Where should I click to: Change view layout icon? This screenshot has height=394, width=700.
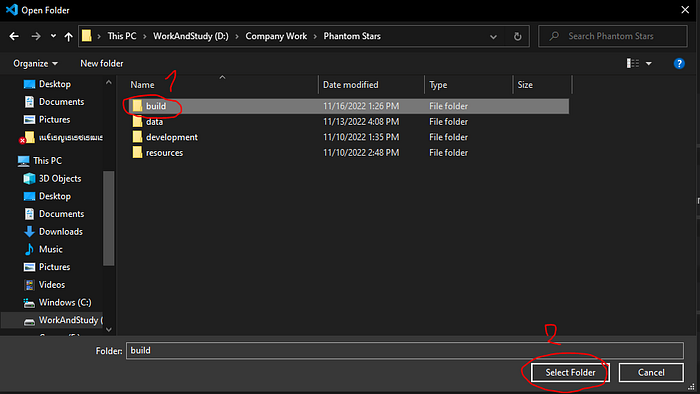(x=633, y=63)
